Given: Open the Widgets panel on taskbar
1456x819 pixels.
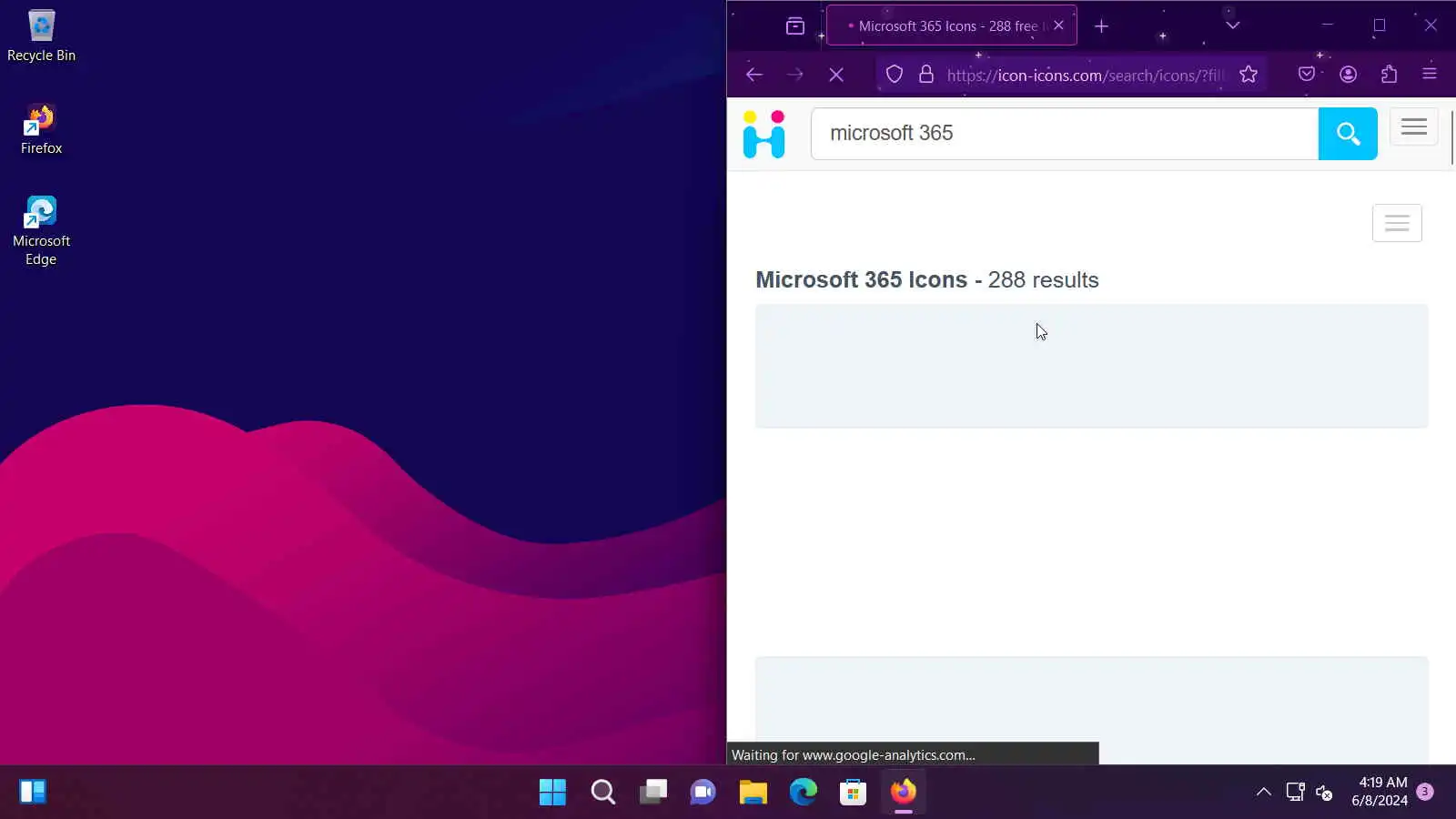Looking at the screenshot, I should 33,792.
